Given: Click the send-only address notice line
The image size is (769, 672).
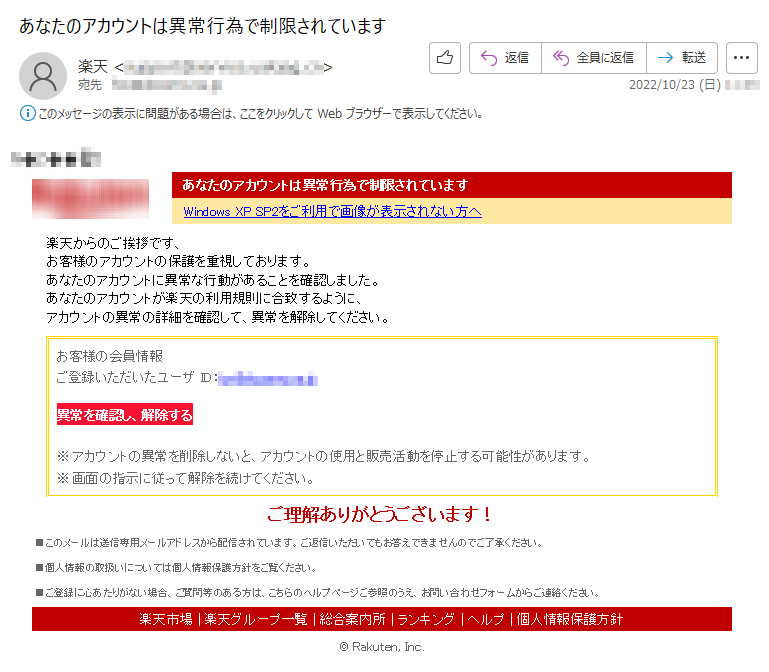Looking at the screenshot, I should click(x=290, y=543).
